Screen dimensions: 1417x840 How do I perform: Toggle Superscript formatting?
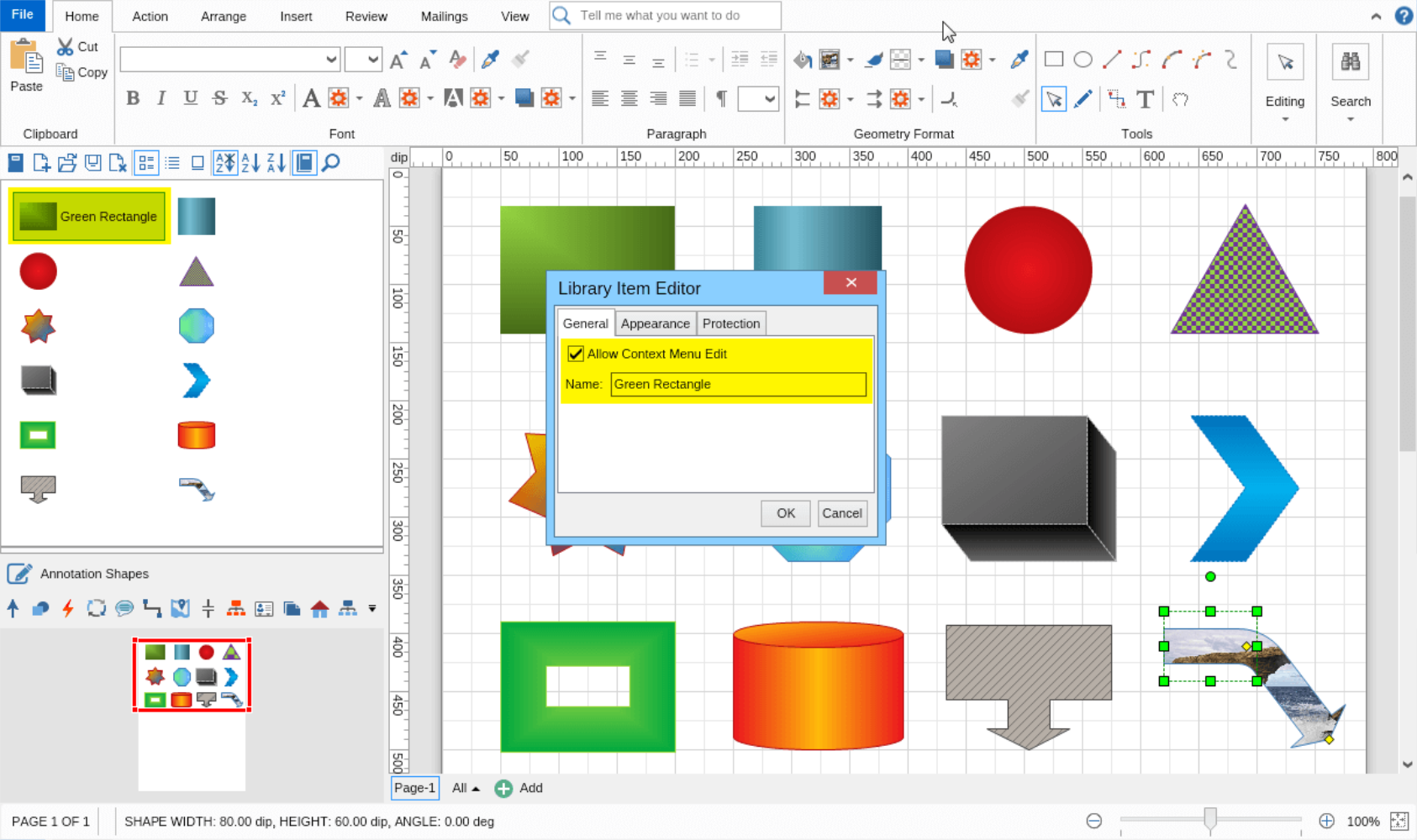pos(278,98)
